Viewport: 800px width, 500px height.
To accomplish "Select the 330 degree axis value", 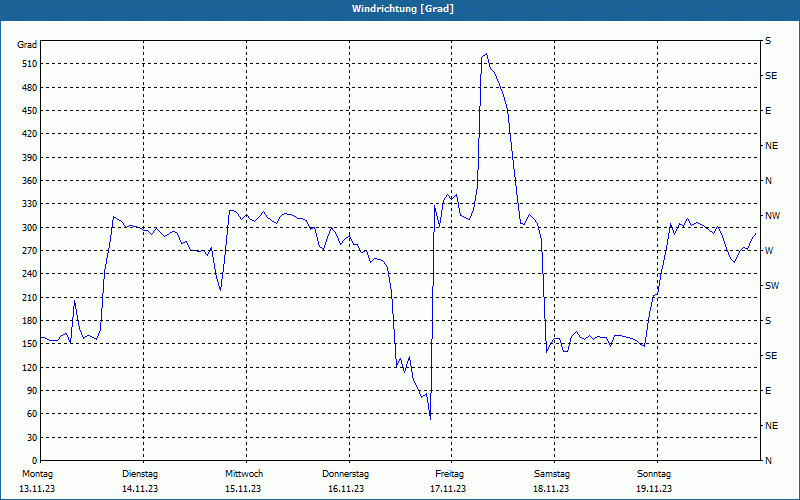I will [30, 204].
